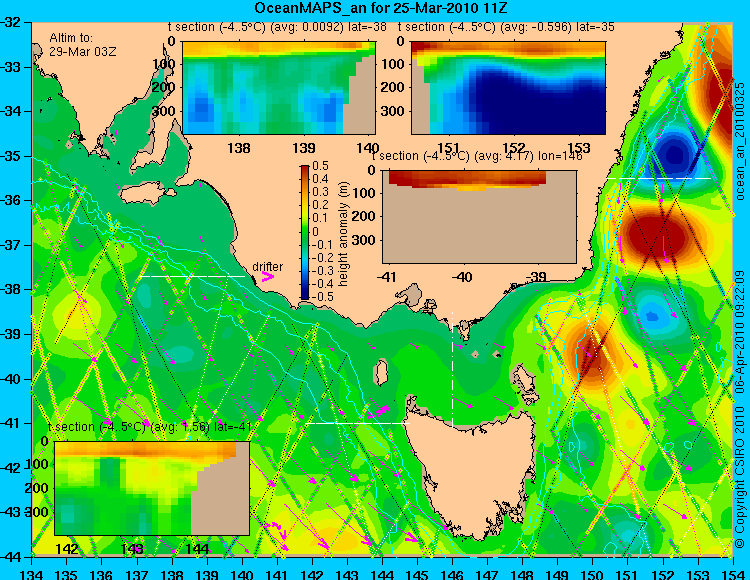
Task: Click the title 'OceanMAPS_an for 25-Mar-2010 11Z'
Action: pyautogui.click(x=381, y=8)
